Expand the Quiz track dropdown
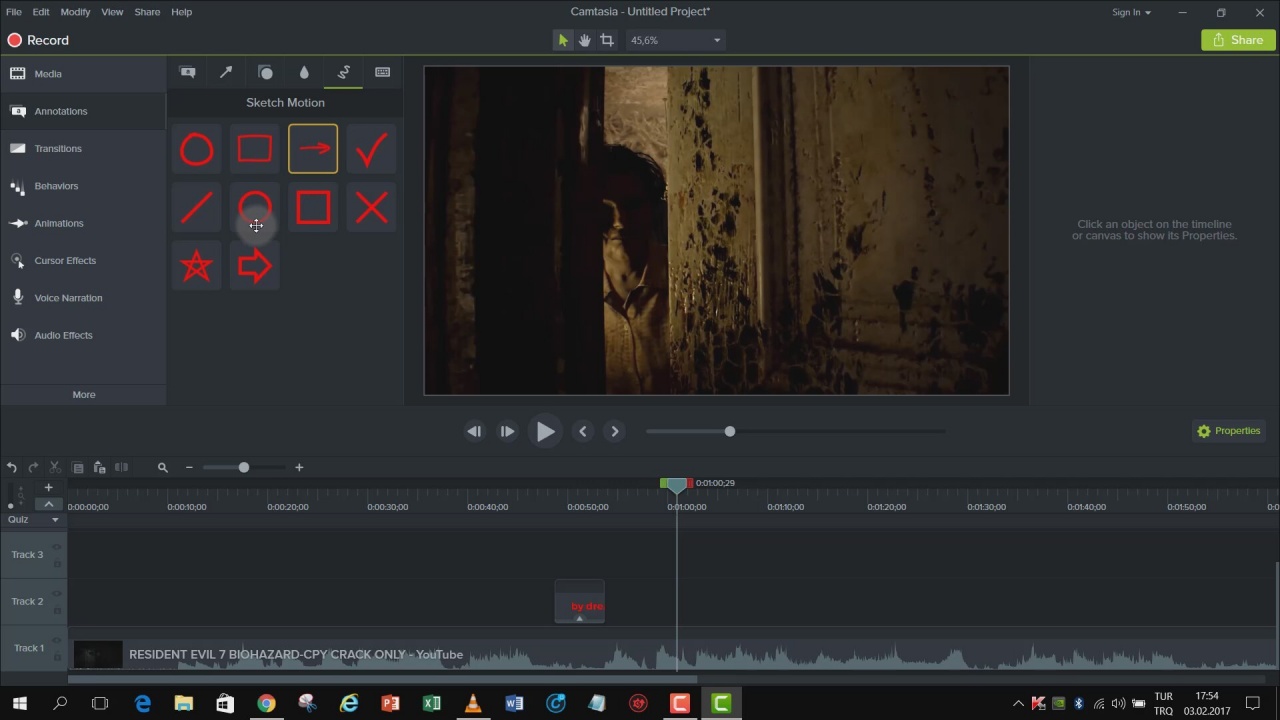 [x=55, y=520]
